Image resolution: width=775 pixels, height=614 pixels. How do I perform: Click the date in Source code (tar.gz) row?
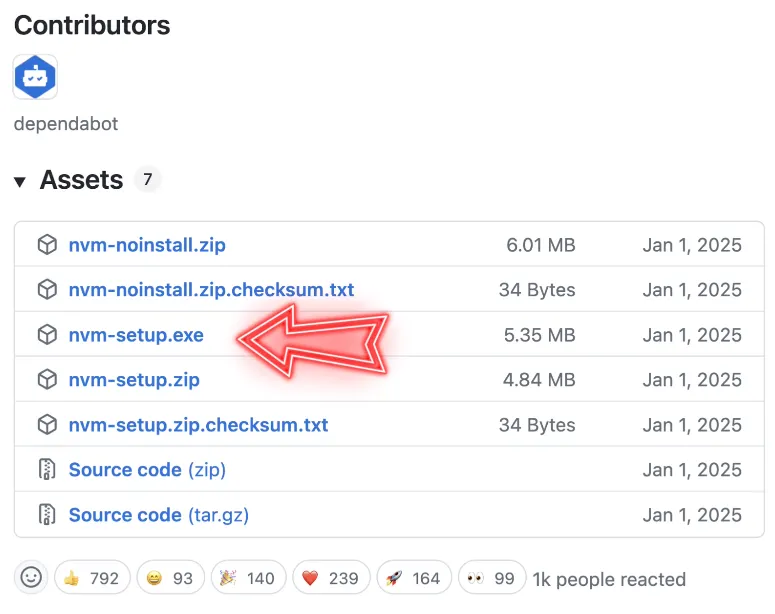(x=692, y=515)
